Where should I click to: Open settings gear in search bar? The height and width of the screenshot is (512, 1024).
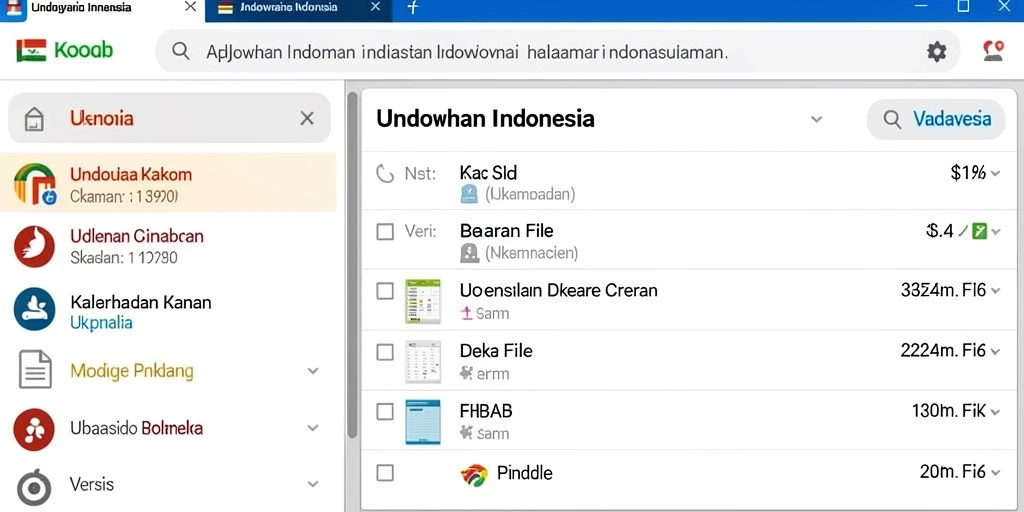click(936, 52)
